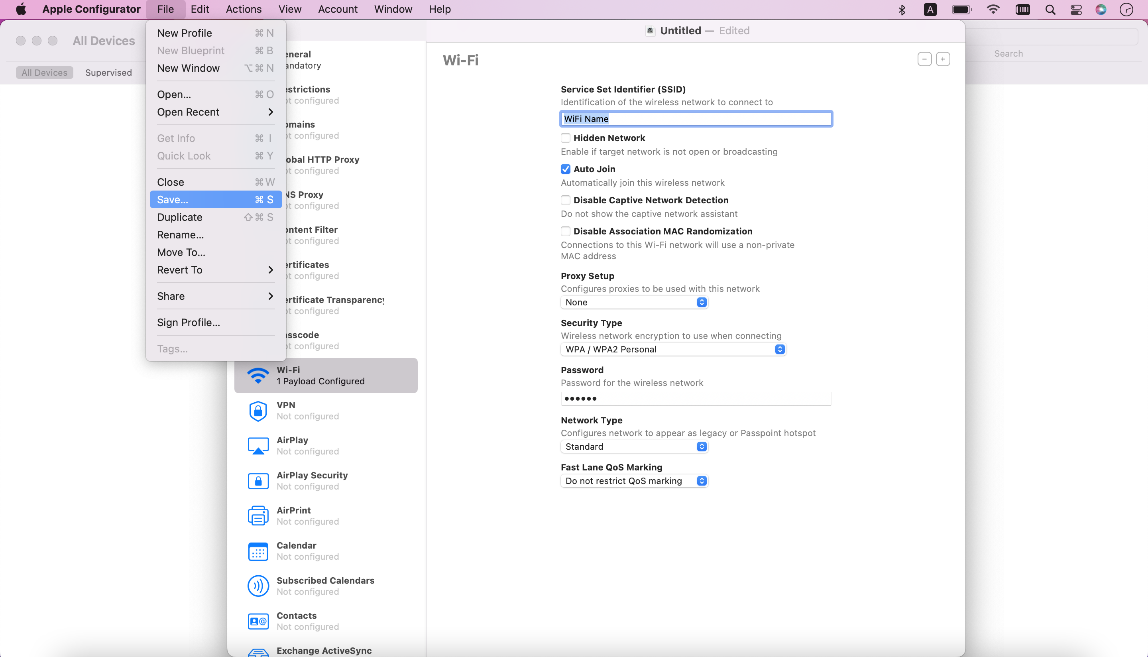Click the Password field
Viewport: 1148px width, 657px height.
pos(696,398)
